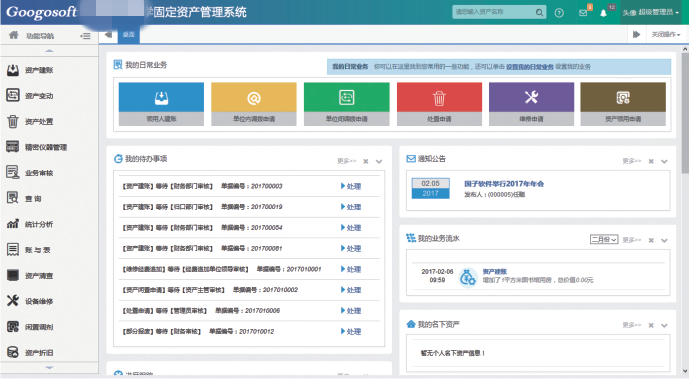
Task: Open 资产建账 in the sidebar
Action: 39,70
